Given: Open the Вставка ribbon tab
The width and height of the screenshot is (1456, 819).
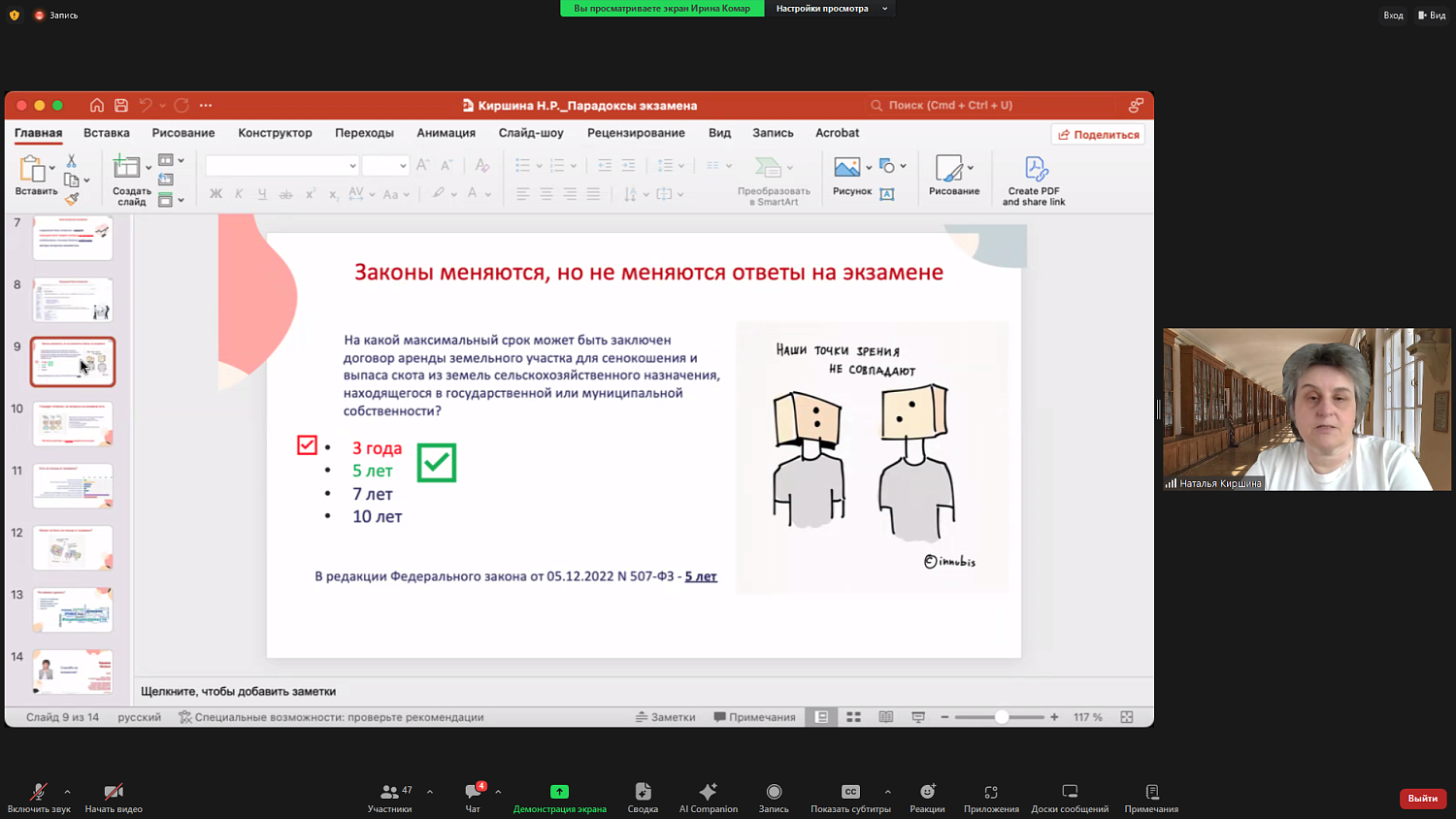Looking at the screenshot, I should pos(106,133).
